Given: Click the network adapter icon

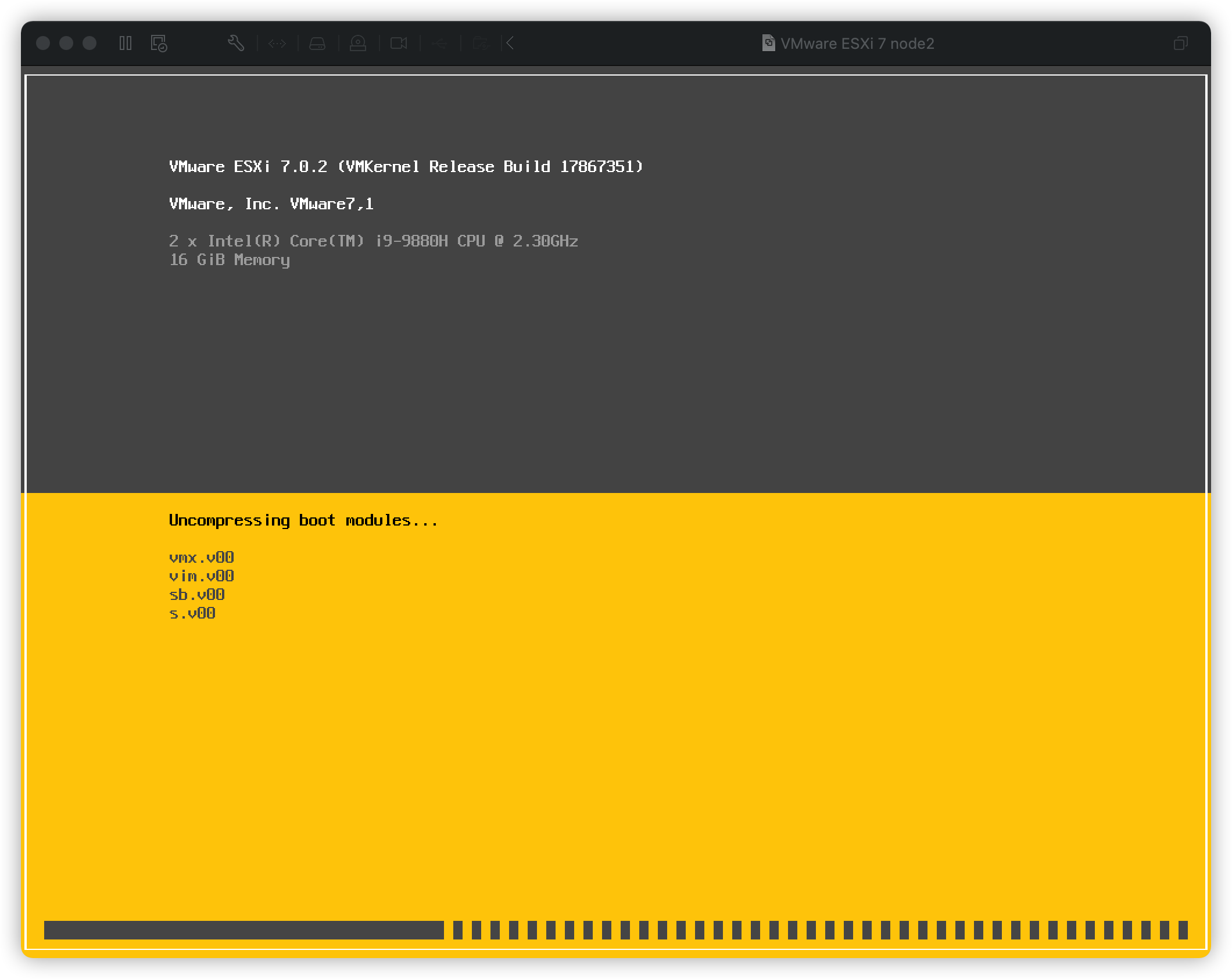Looking at the screenshot, I should coord(278,44).
